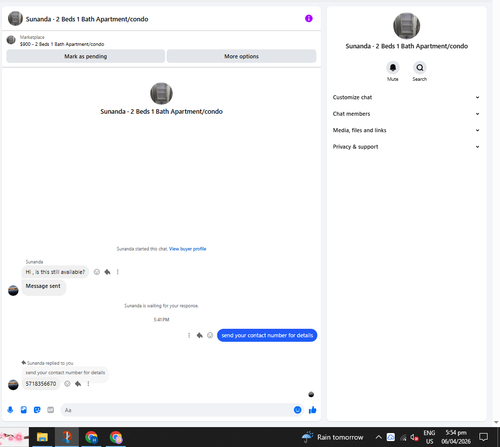The image size is (500, 447).
Task: Open the first Chrome icon in taskbar
Action: 91,437
